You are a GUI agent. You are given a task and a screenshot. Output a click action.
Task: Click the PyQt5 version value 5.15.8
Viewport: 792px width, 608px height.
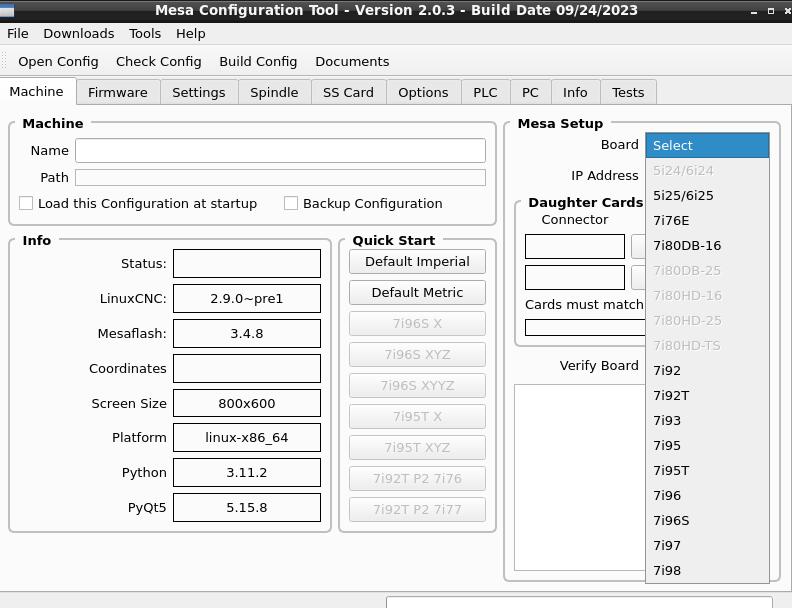coord(247,508)
